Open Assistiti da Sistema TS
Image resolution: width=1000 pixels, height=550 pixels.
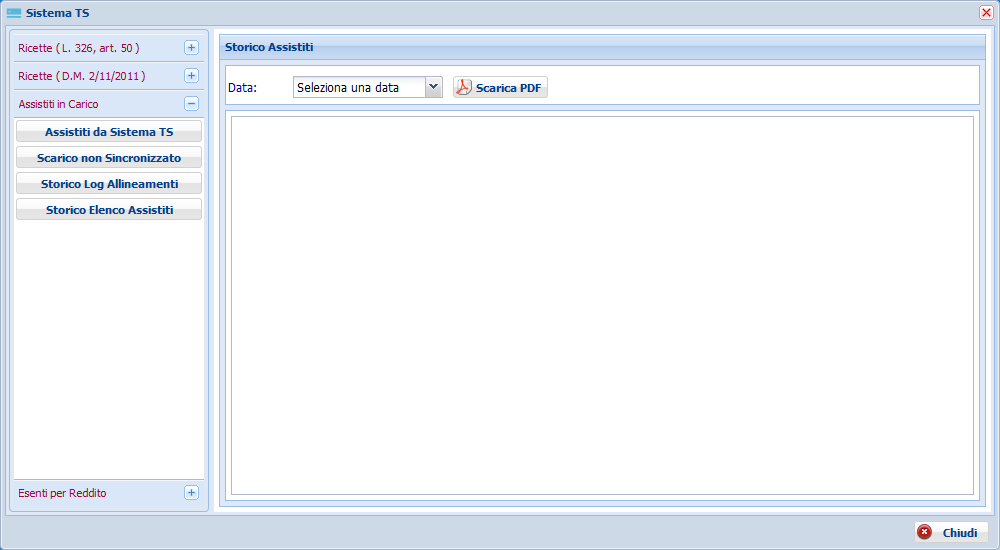click(x=109, y=132)
